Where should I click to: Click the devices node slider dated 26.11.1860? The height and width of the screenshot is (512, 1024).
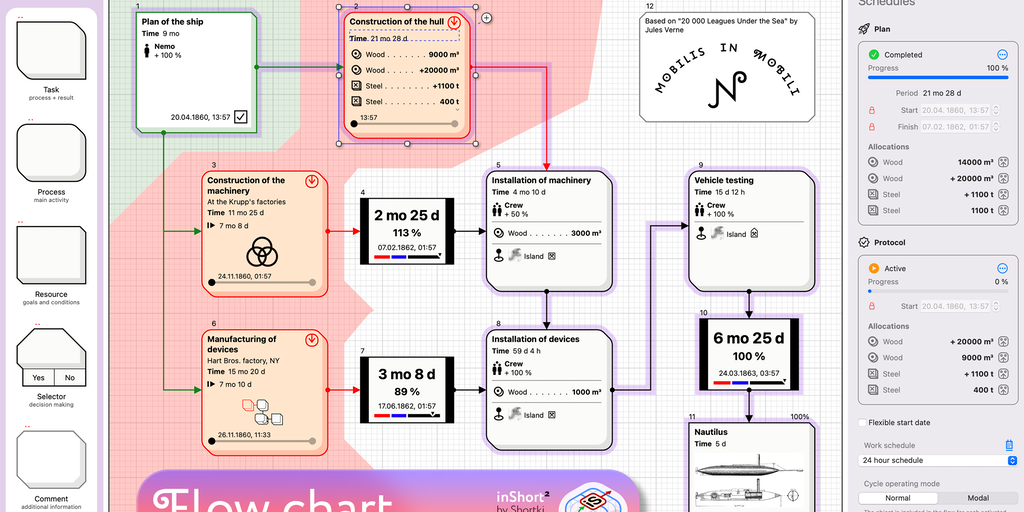pyautogui.click(x=262, y=441)
